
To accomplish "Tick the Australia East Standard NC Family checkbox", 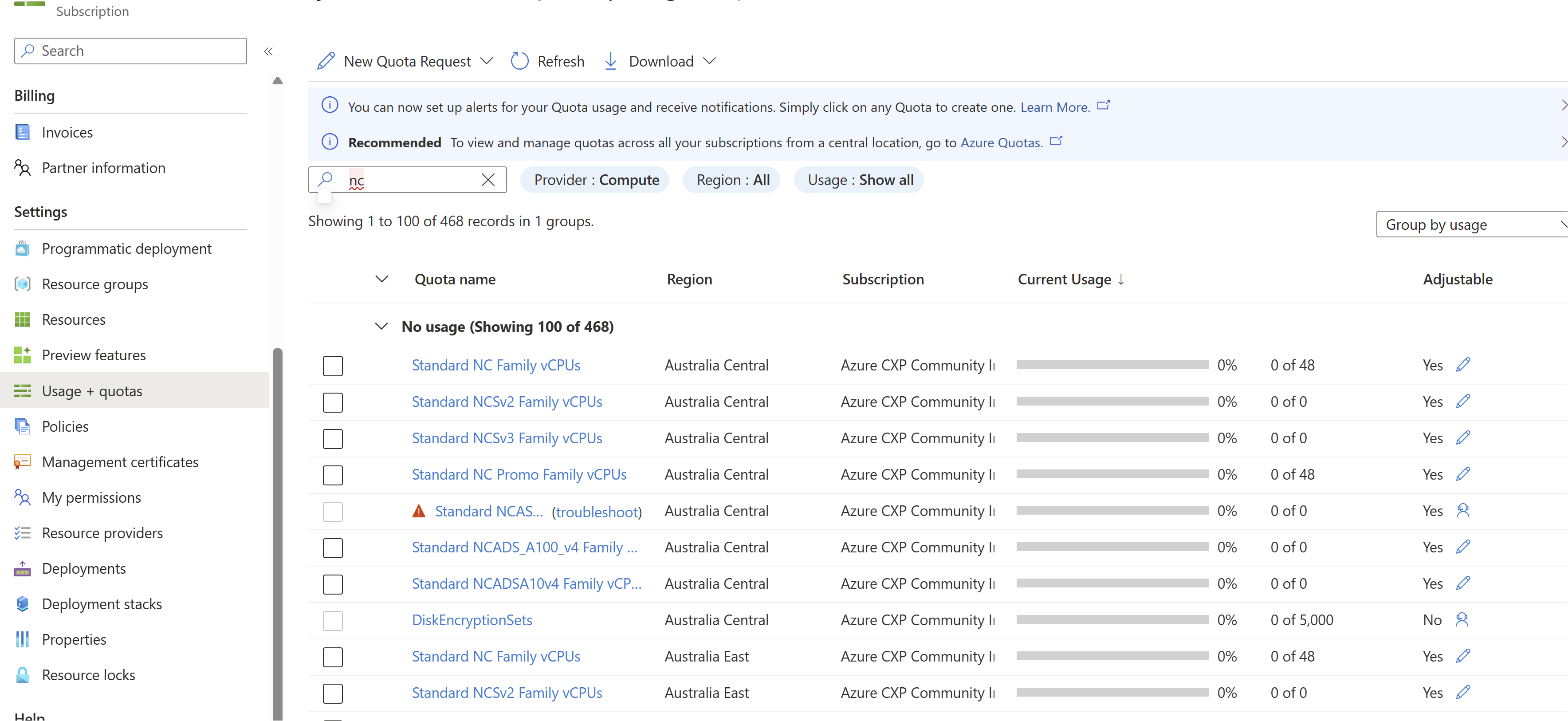I will pos(333,657).
